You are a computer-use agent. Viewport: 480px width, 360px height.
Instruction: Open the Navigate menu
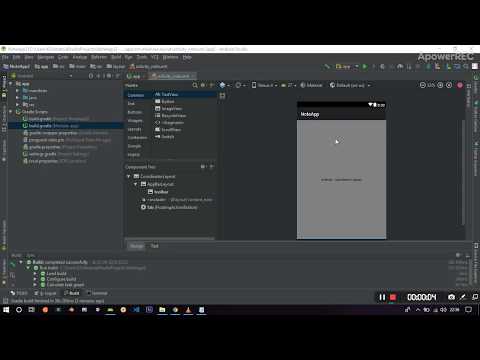pos(46,57)
